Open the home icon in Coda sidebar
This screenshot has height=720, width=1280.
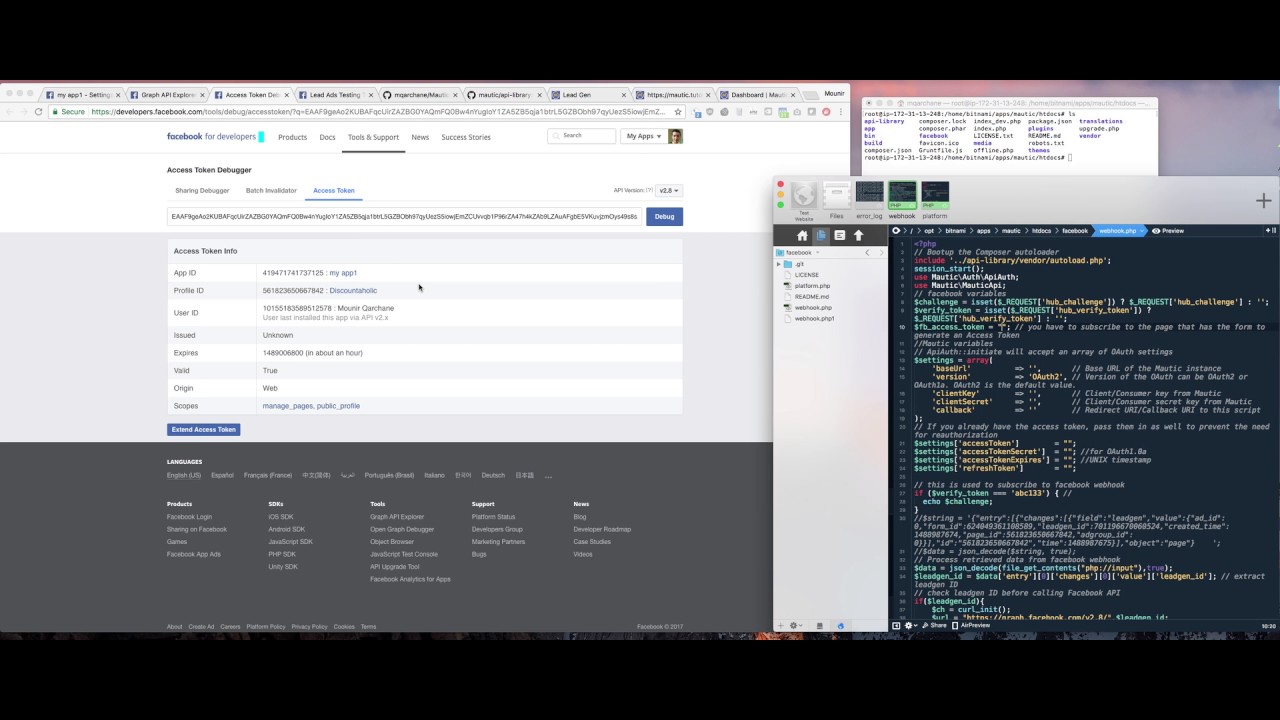(802, 236)
